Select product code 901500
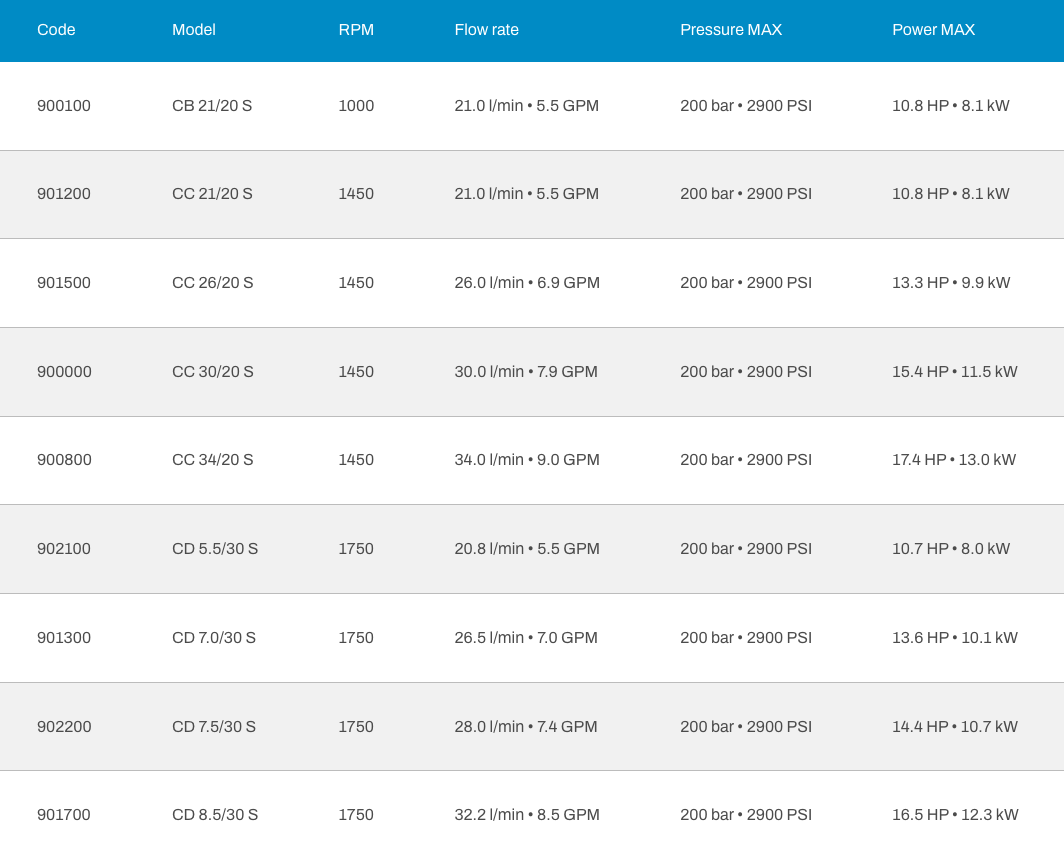 coord(64,283)
